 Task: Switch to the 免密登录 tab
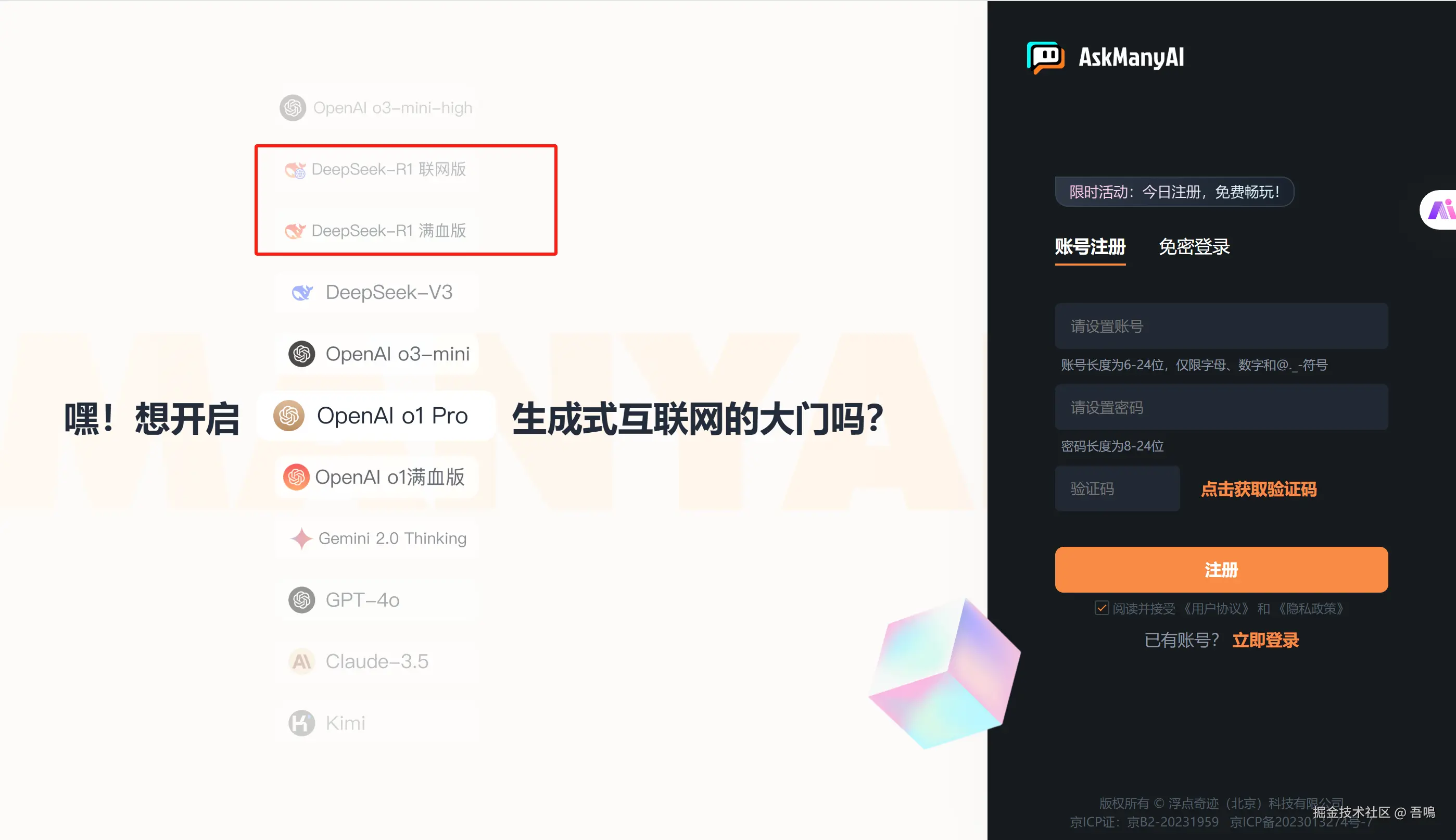click(x=1194, y=247)
